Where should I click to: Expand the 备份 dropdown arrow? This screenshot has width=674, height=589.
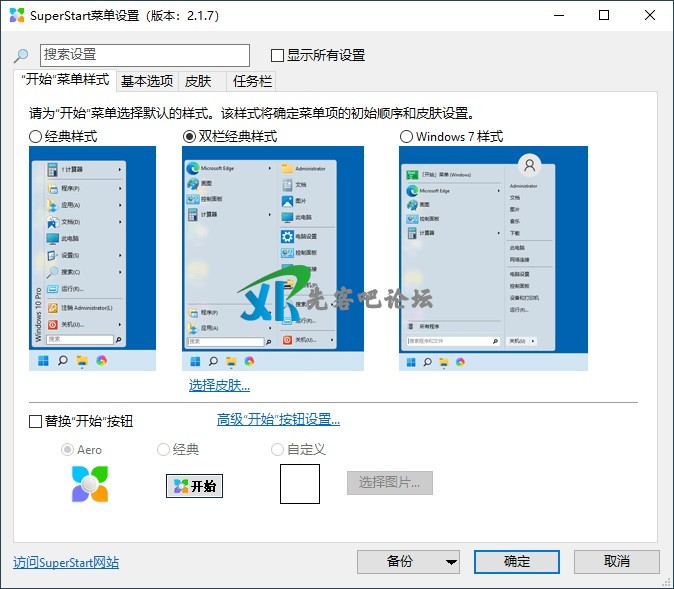click(x=451, y=562)
